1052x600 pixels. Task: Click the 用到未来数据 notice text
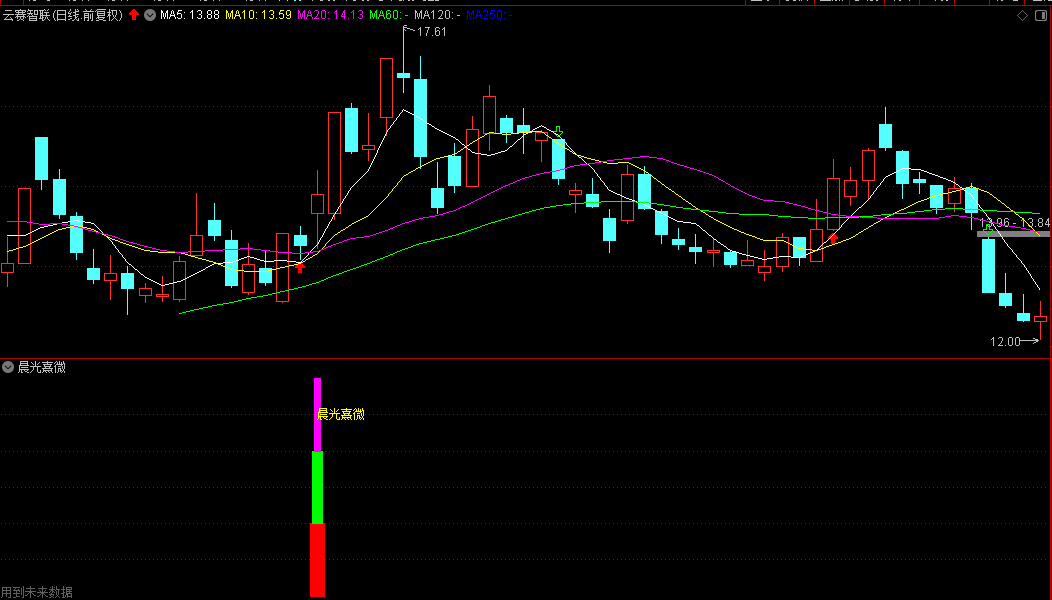pyautogui.click(x=37, y=592)
